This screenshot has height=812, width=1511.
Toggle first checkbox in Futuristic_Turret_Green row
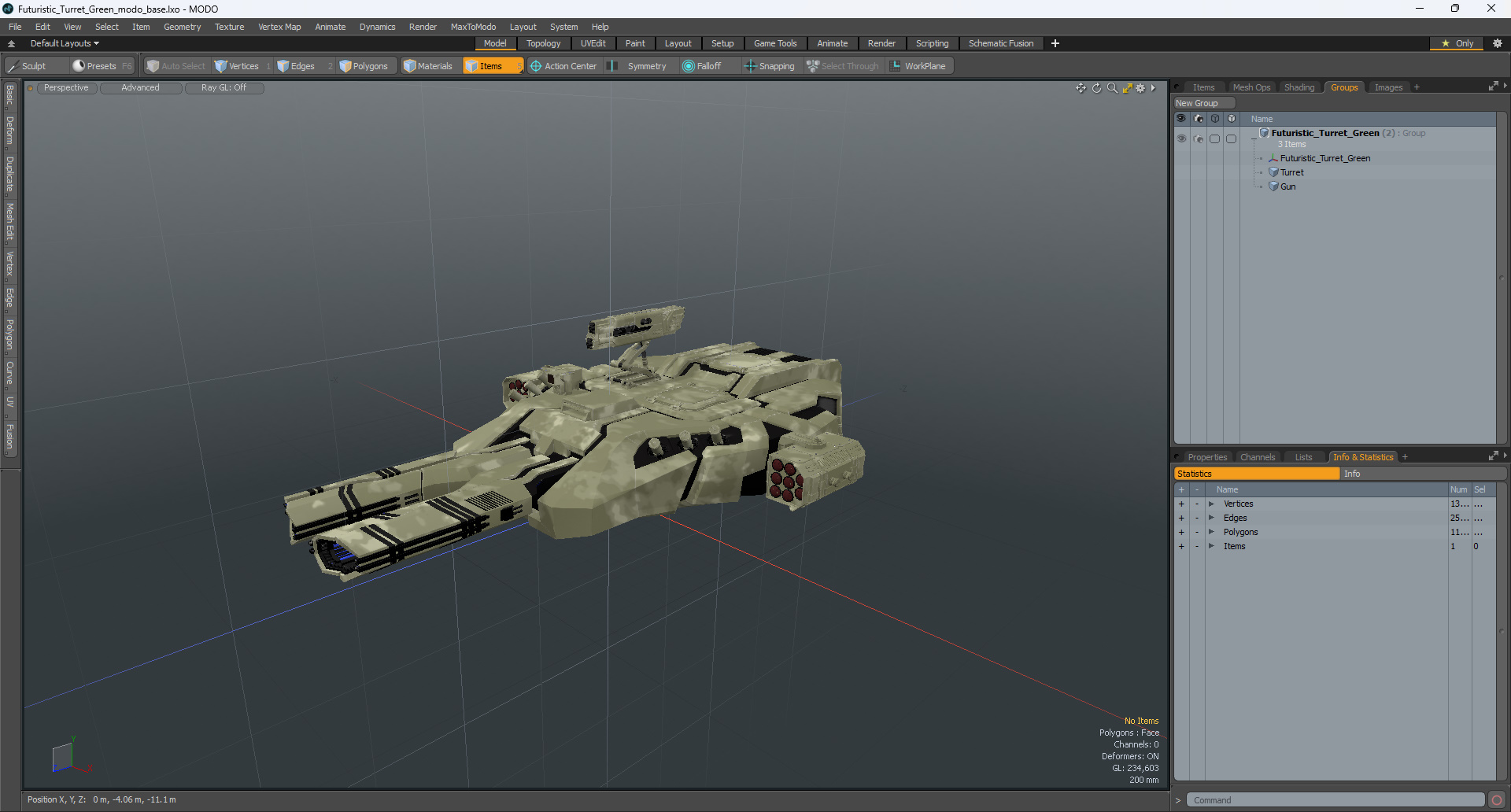pyautogui.click(x=1214, y=138)
